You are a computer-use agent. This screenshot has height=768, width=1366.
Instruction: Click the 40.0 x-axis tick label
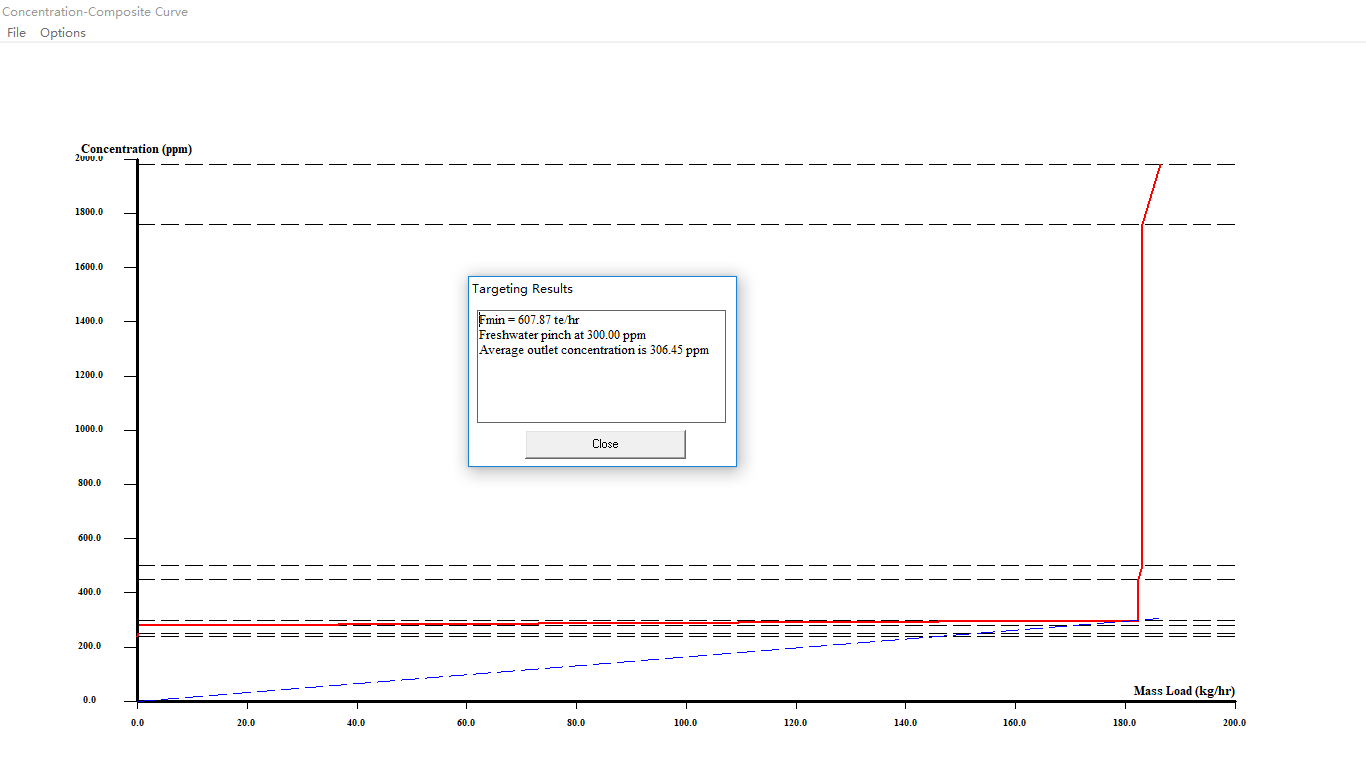[x=356, y=722]
